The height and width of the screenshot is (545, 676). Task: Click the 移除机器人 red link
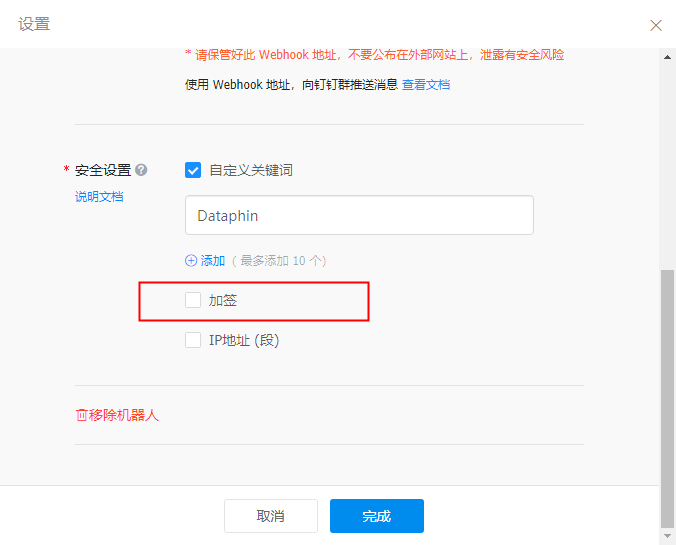[x=123, y=415]
